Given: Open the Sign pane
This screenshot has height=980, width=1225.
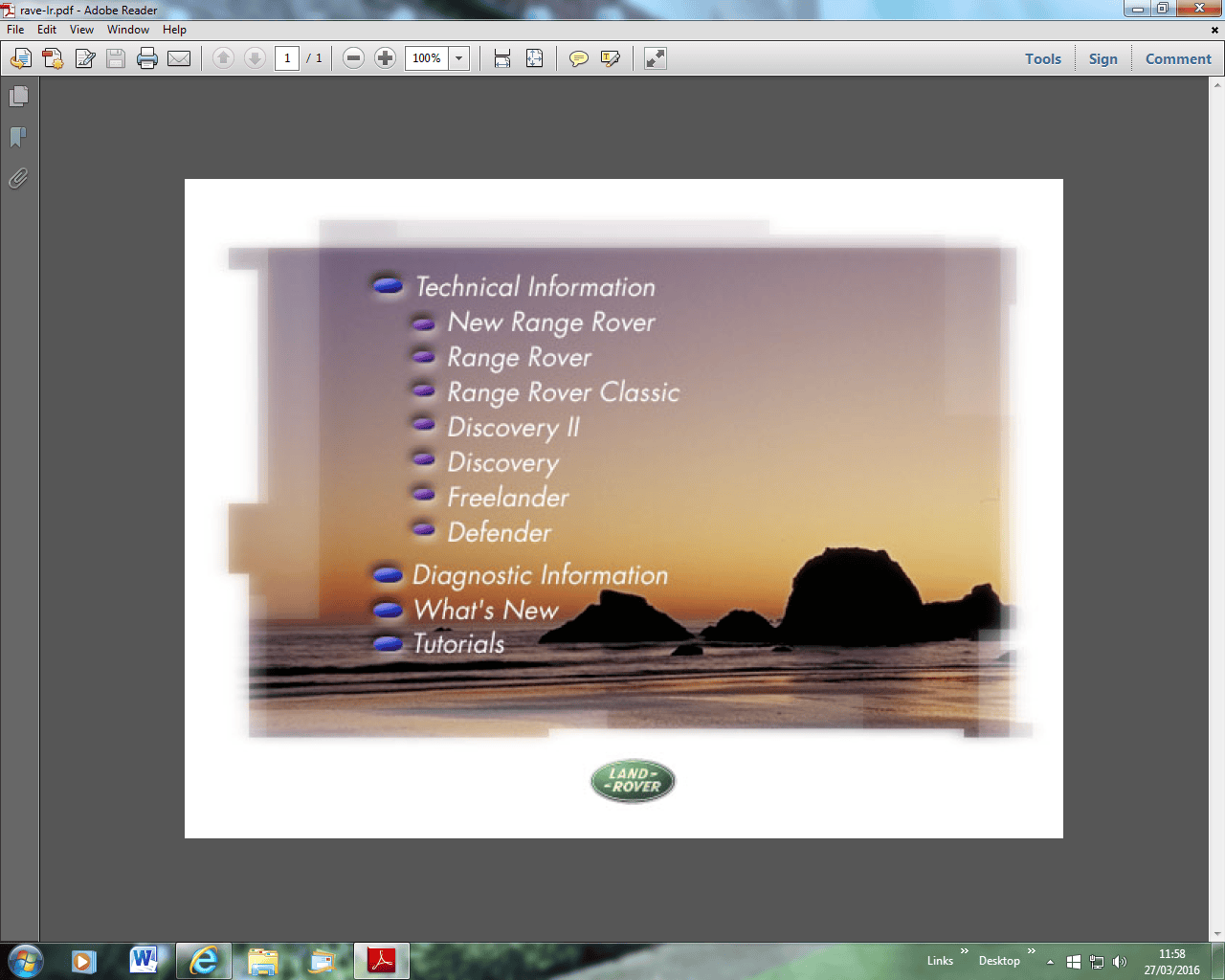Looking at the screenshot, I should (x=1103, y=59).
